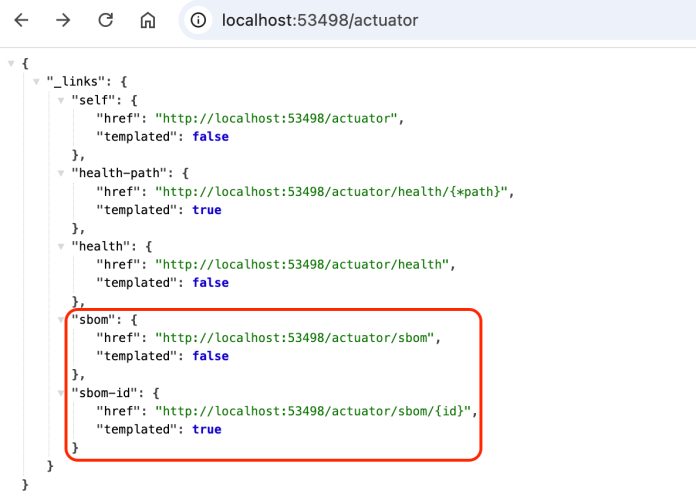Collapse the "_links" node
Image resolution: width=696 pixels, height=501 pixels.
[36, 81]
